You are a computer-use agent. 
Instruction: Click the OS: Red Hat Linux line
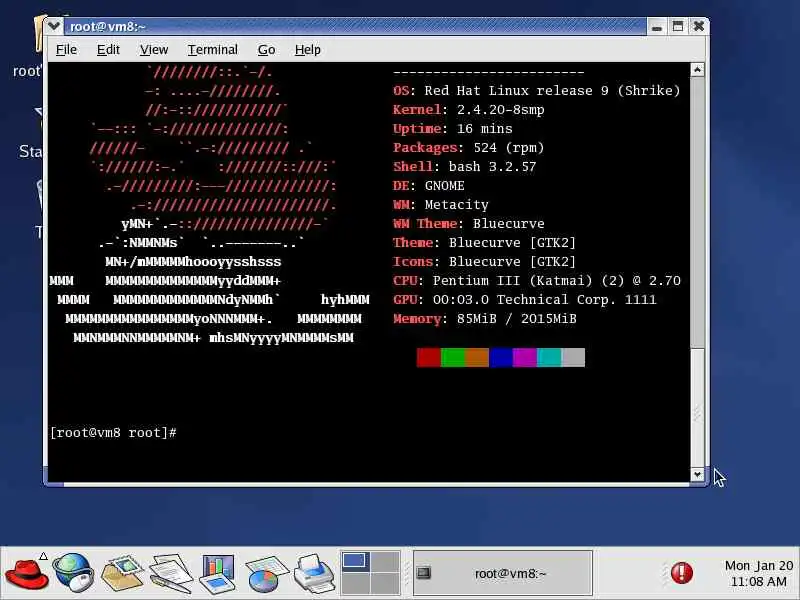(x=537, y=91)
